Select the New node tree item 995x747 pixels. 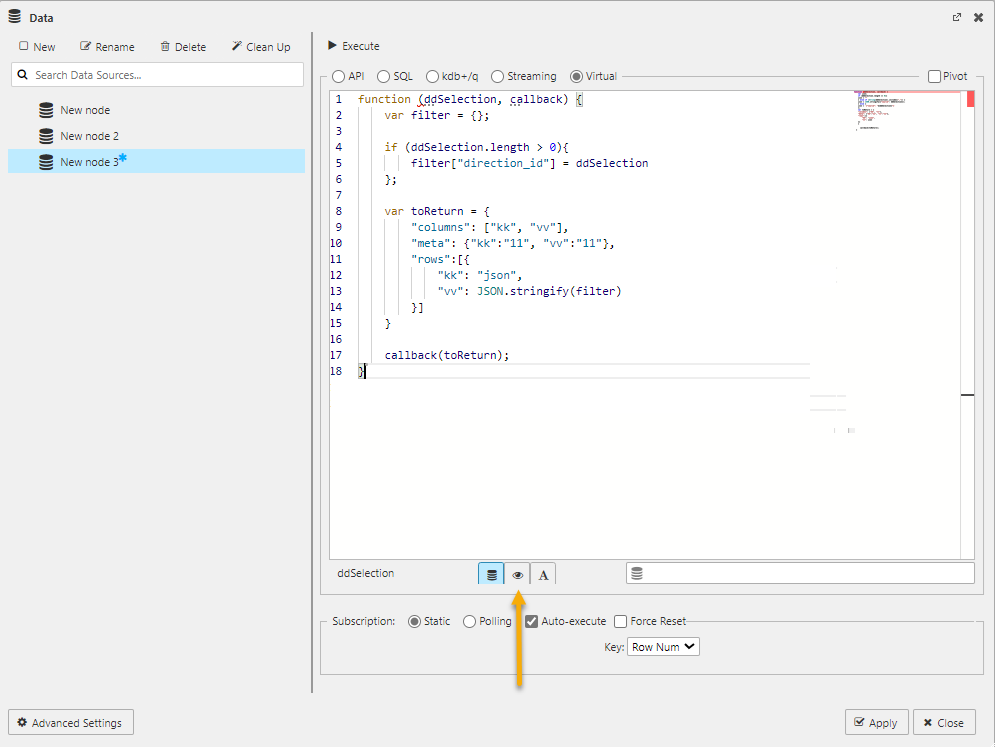click(85, 110)
